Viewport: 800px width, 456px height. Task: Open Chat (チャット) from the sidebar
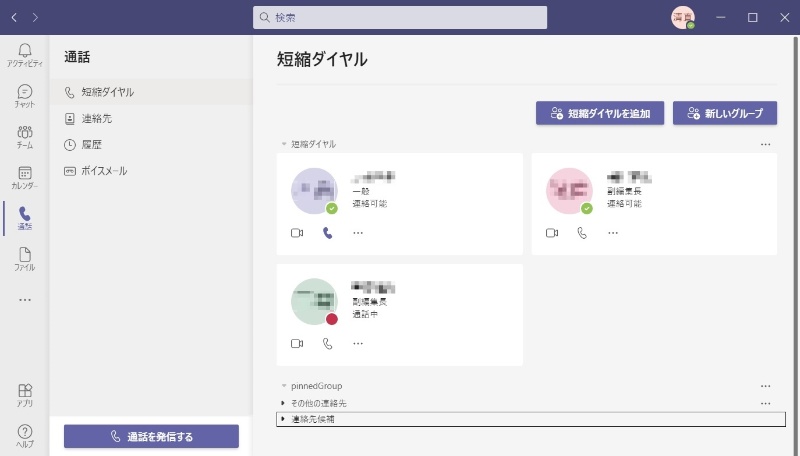(x=24, y=96)
